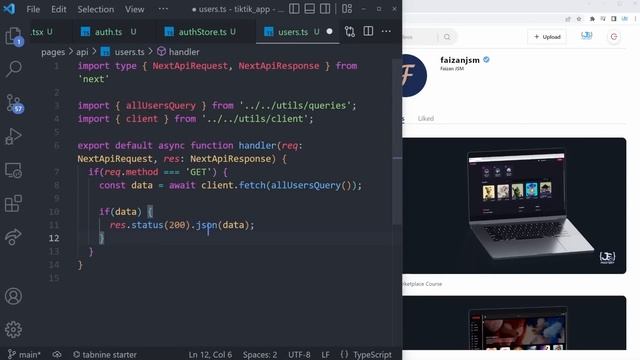Click the editor minimap scrollbar
This screenshot has width=640, height=360.
397,143
